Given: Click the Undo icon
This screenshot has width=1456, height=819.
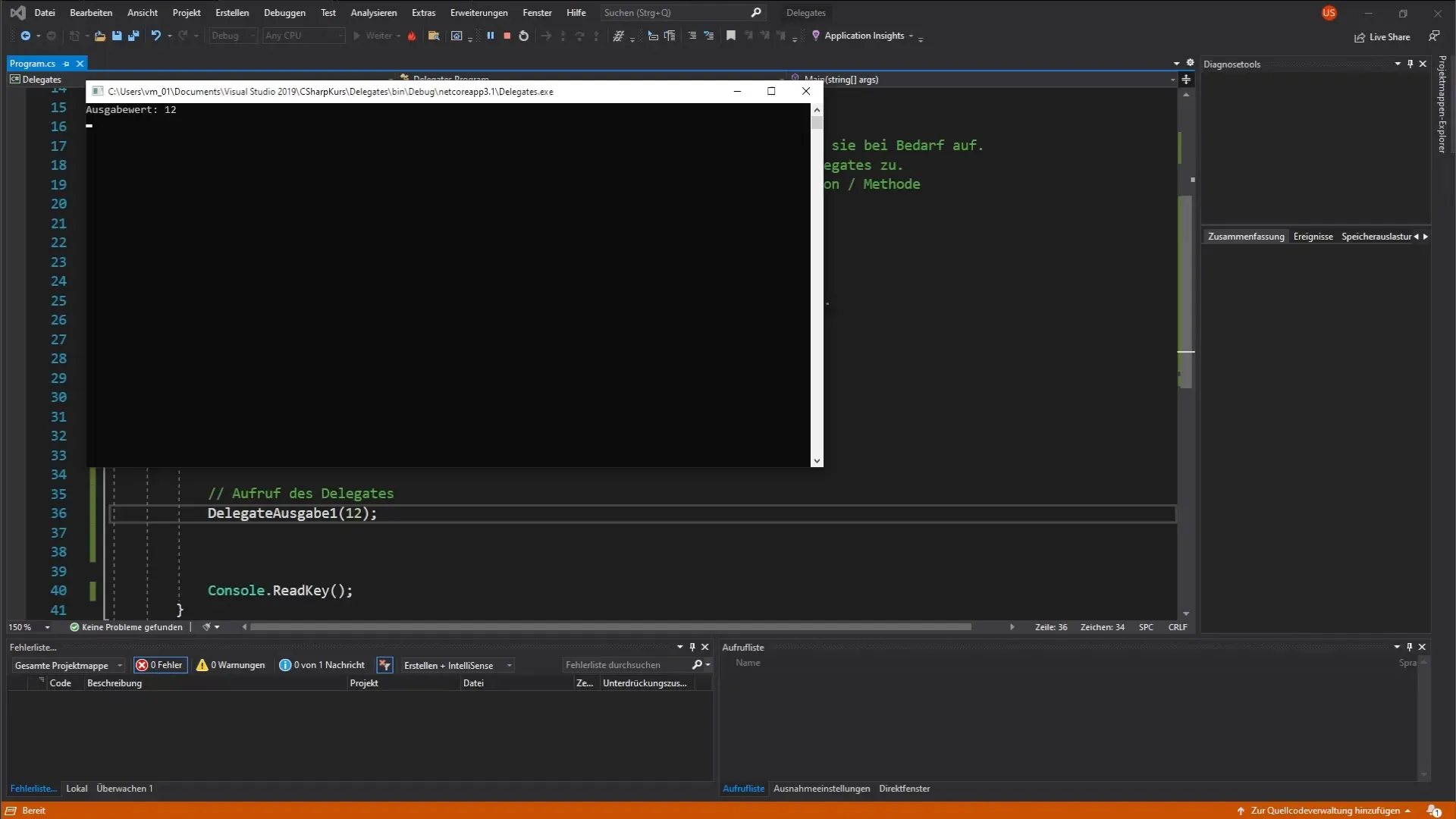Looking at the screenshot, I should 155,36.
